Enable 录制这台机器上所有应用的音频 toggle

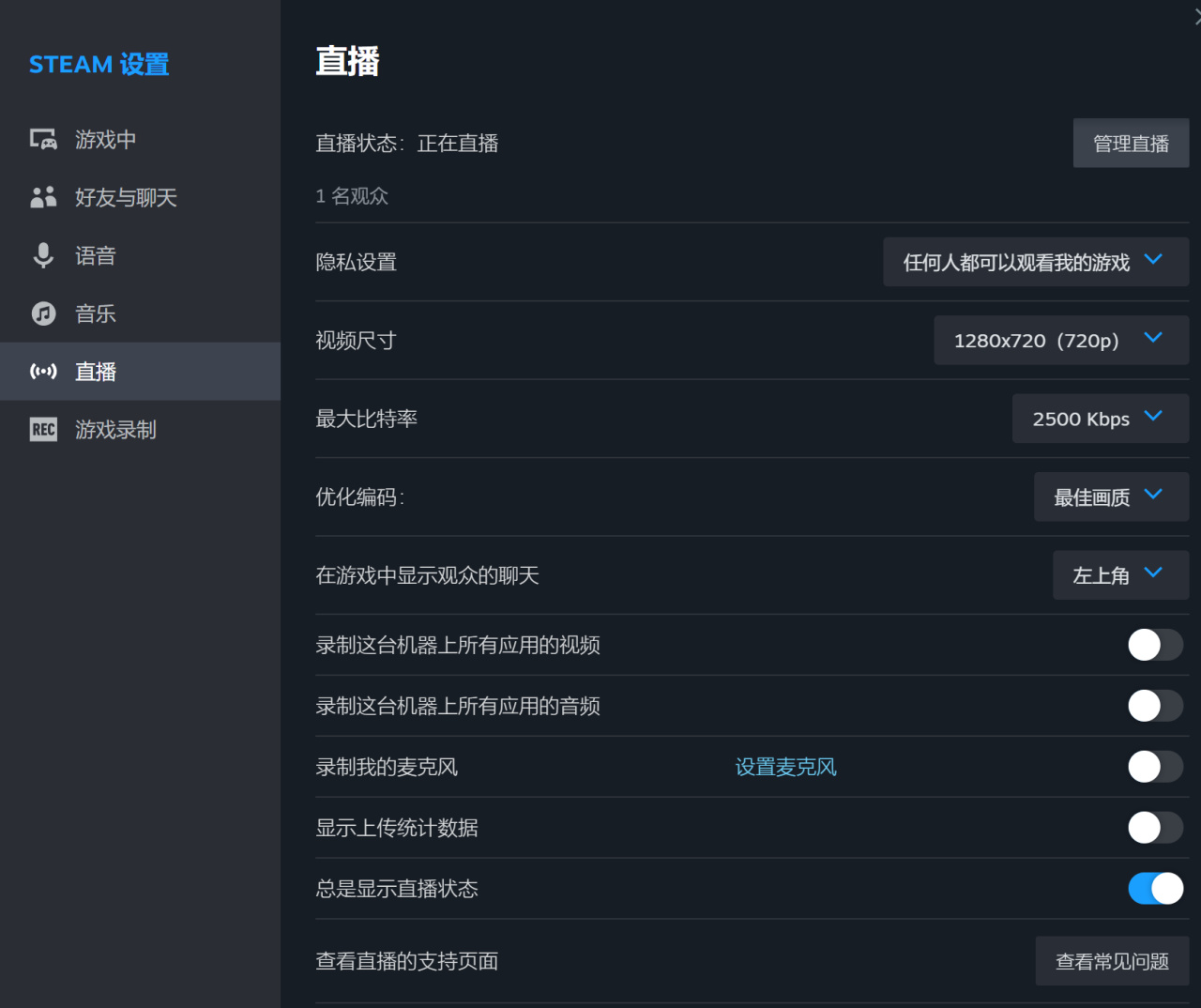click(1155, 706)
